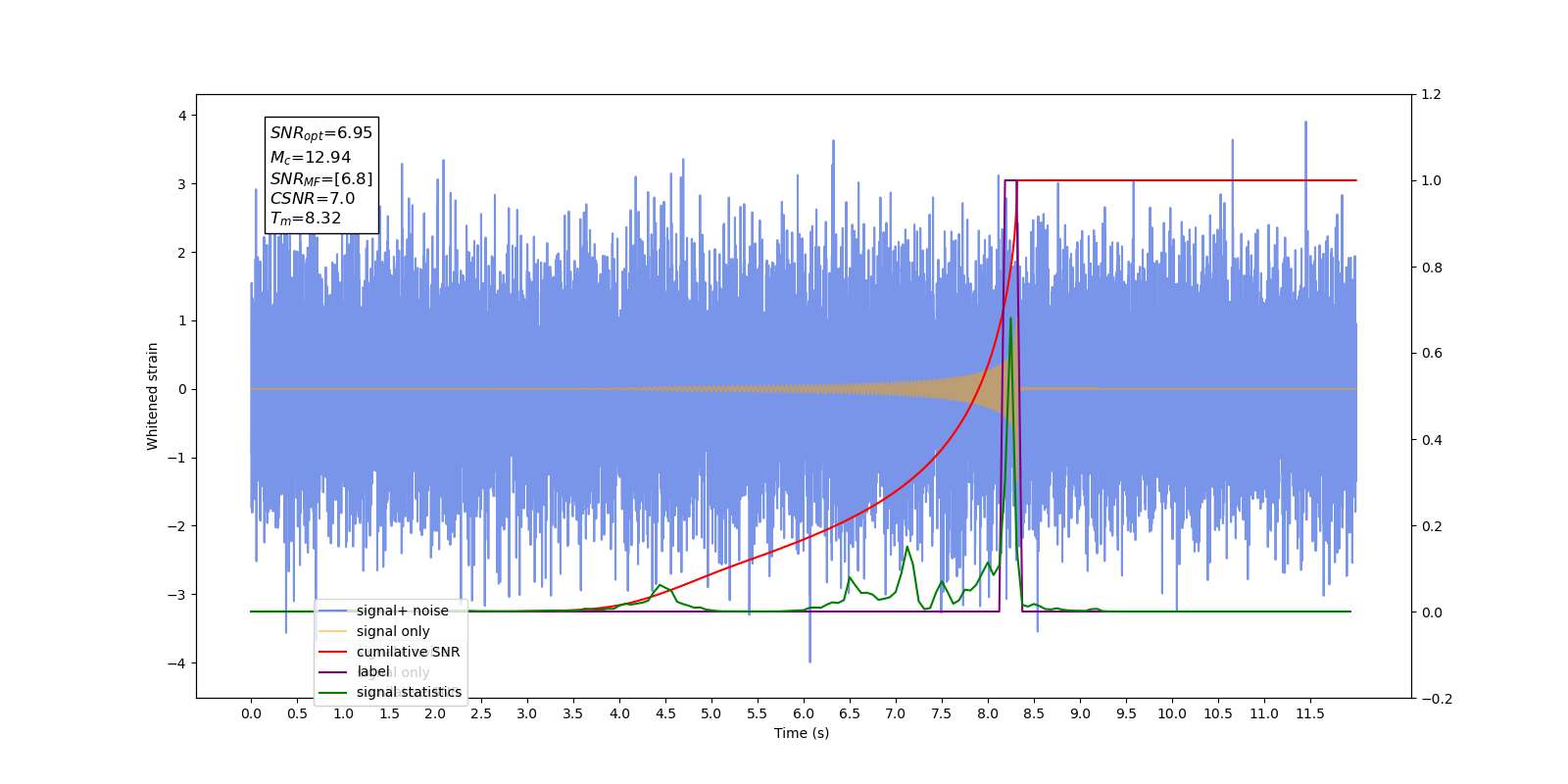Click the Mc=12.94 annotation text
This screenshot has width=1568, height=784.
click(311, 157)
